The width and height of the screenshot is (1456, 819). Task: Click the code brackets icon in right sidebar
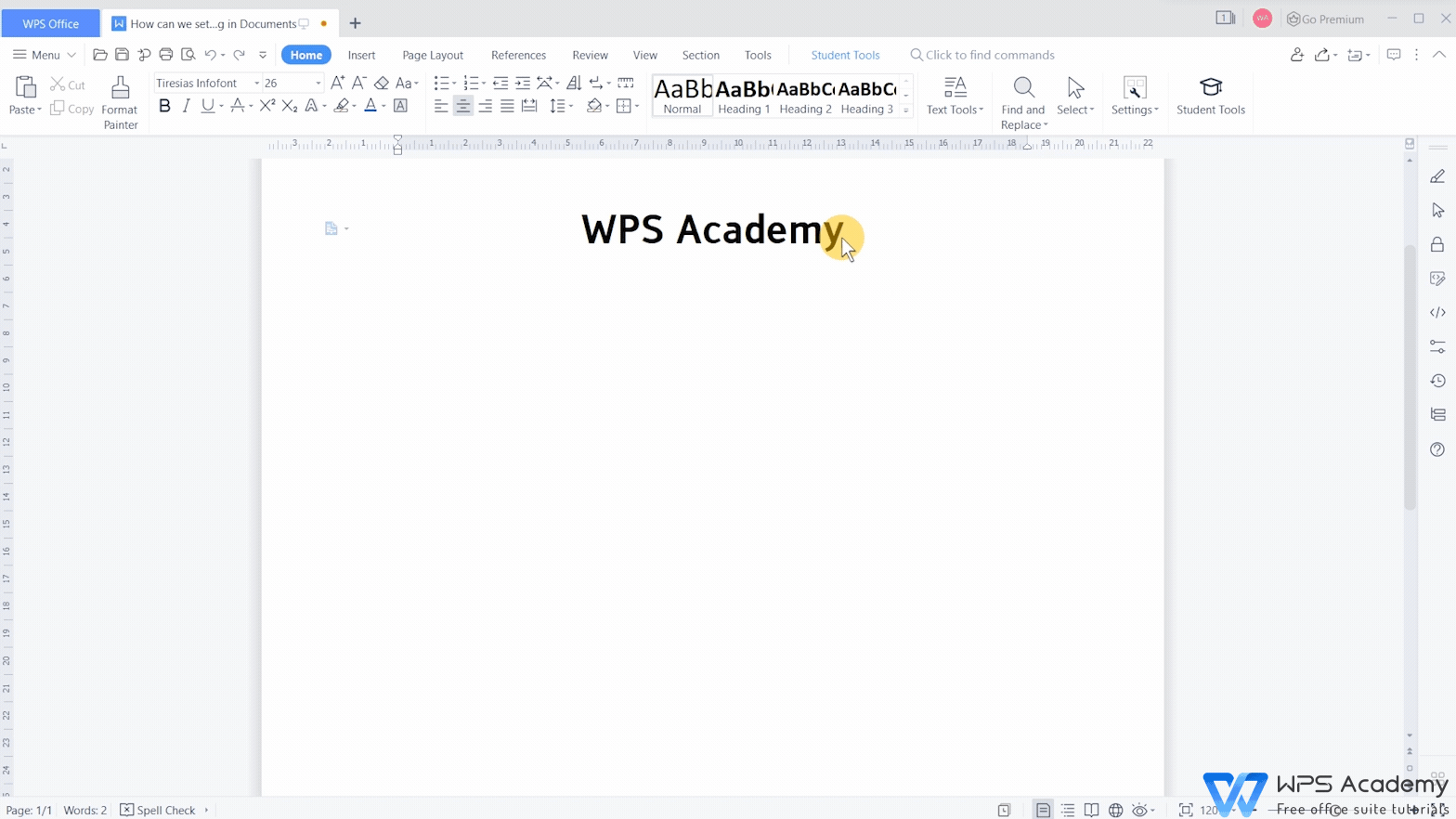click(1437, 312)
